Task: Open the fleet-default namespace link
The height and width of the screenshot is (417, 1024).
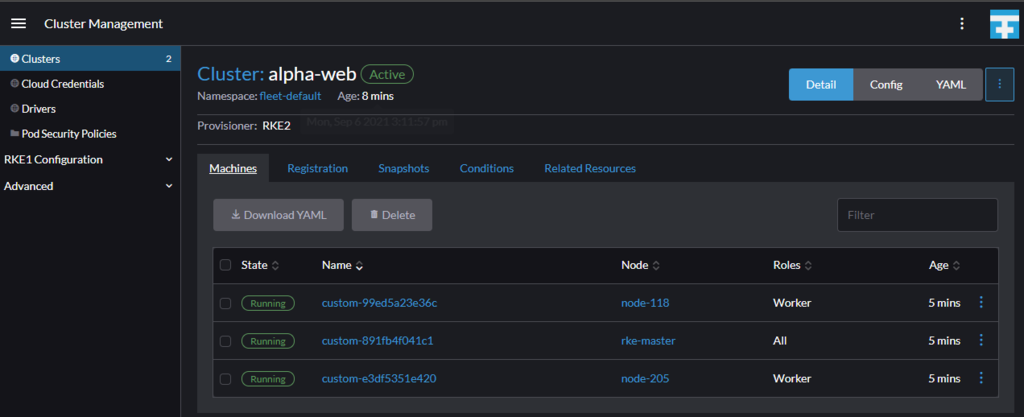Action: pyautogui.click(x=290, y=96)
